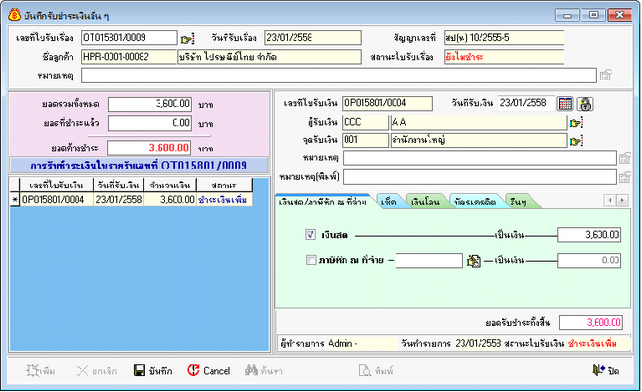642x392 pixels.
Task: Click จำนวนเงิน column header in grid
Action: [x=170, y=185]
